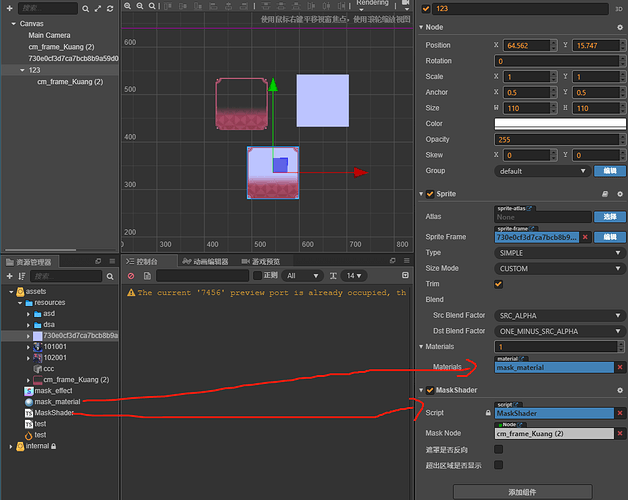This screenshot has height=500, width=628.
Task: Pop out the console panel with its popup icon
Action: [x=392, y=260]
